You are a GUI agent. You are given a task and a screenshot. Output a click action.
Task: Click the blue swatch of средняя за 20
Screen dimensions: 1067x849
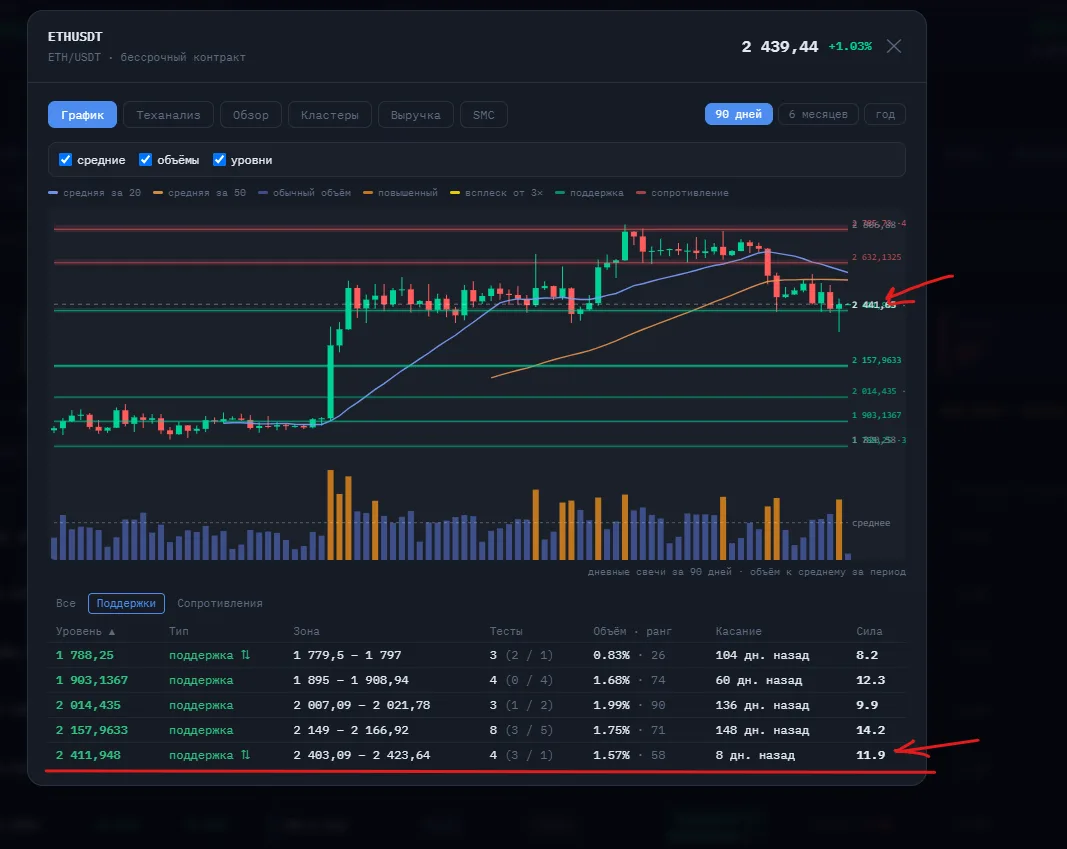(53, 193)
